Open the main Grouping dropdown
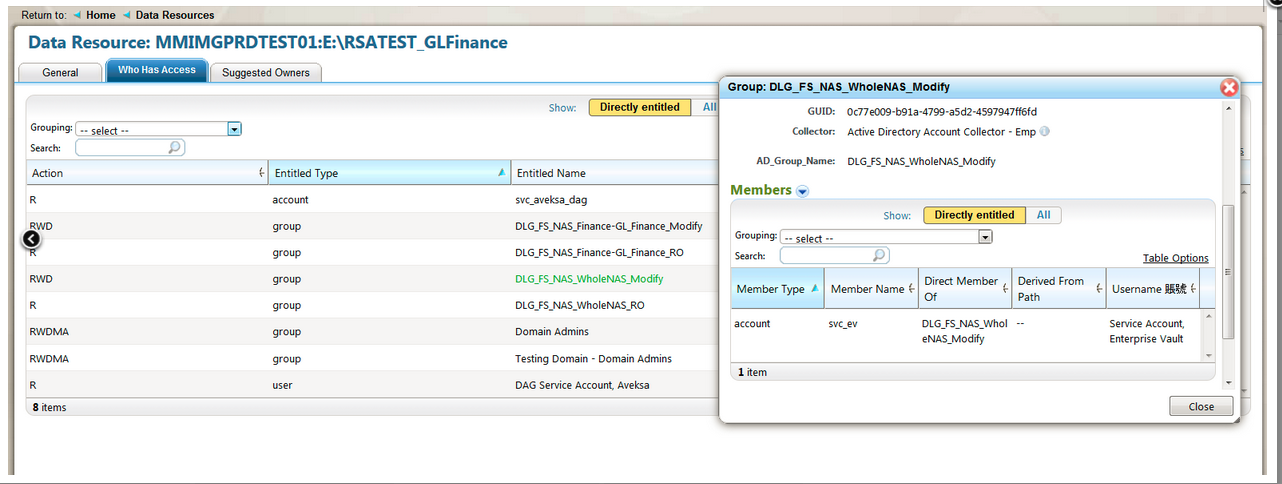Image resolution: width=1282 pixels, height=484 pixels. [234, 129]
